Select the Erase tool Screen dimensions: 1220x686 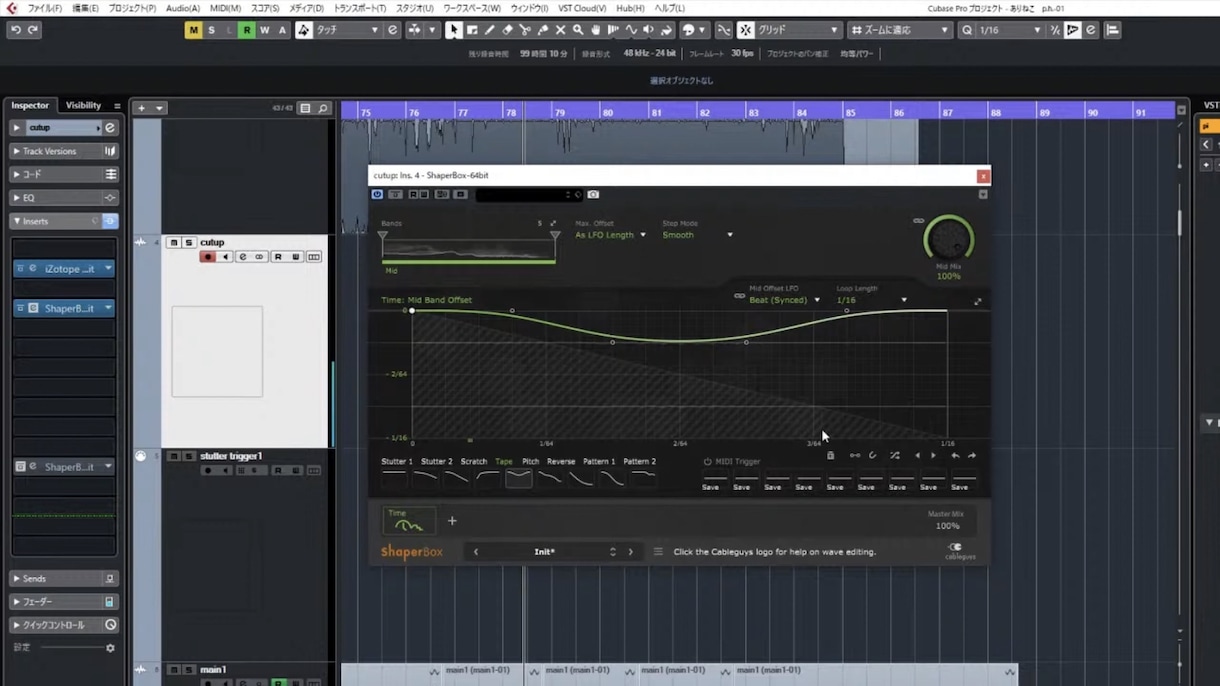[507, 30]
